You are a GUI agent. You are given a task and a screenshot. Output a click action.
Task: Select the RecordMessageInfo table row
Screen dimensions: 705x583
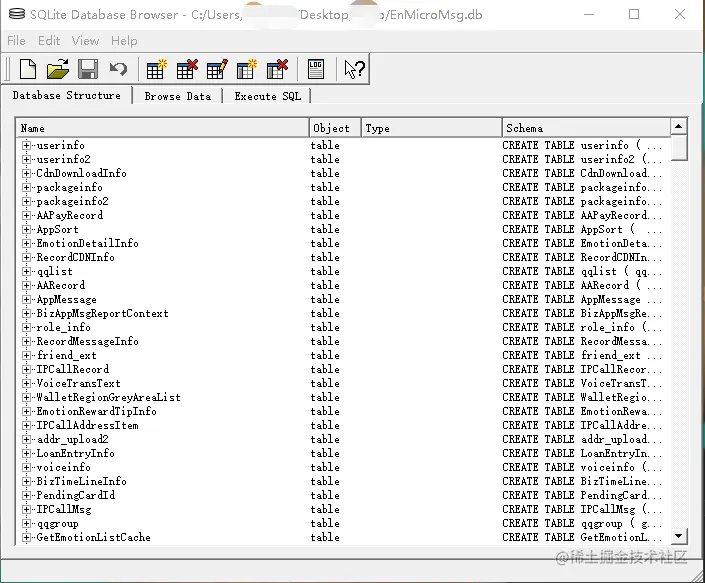[343, 341]
